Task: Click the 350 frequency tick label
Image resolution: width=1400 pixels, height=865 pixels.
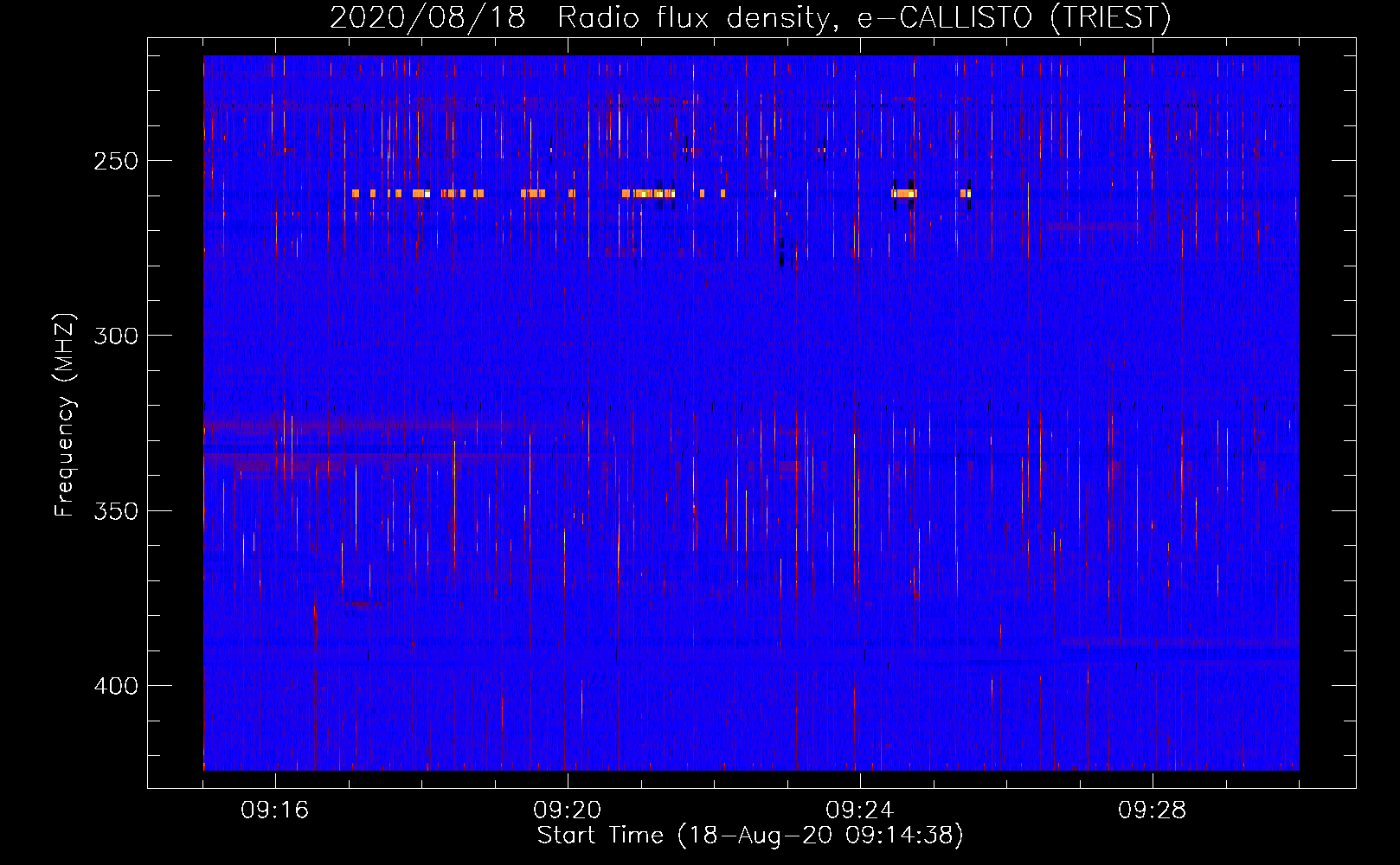Action: point(116,511)
